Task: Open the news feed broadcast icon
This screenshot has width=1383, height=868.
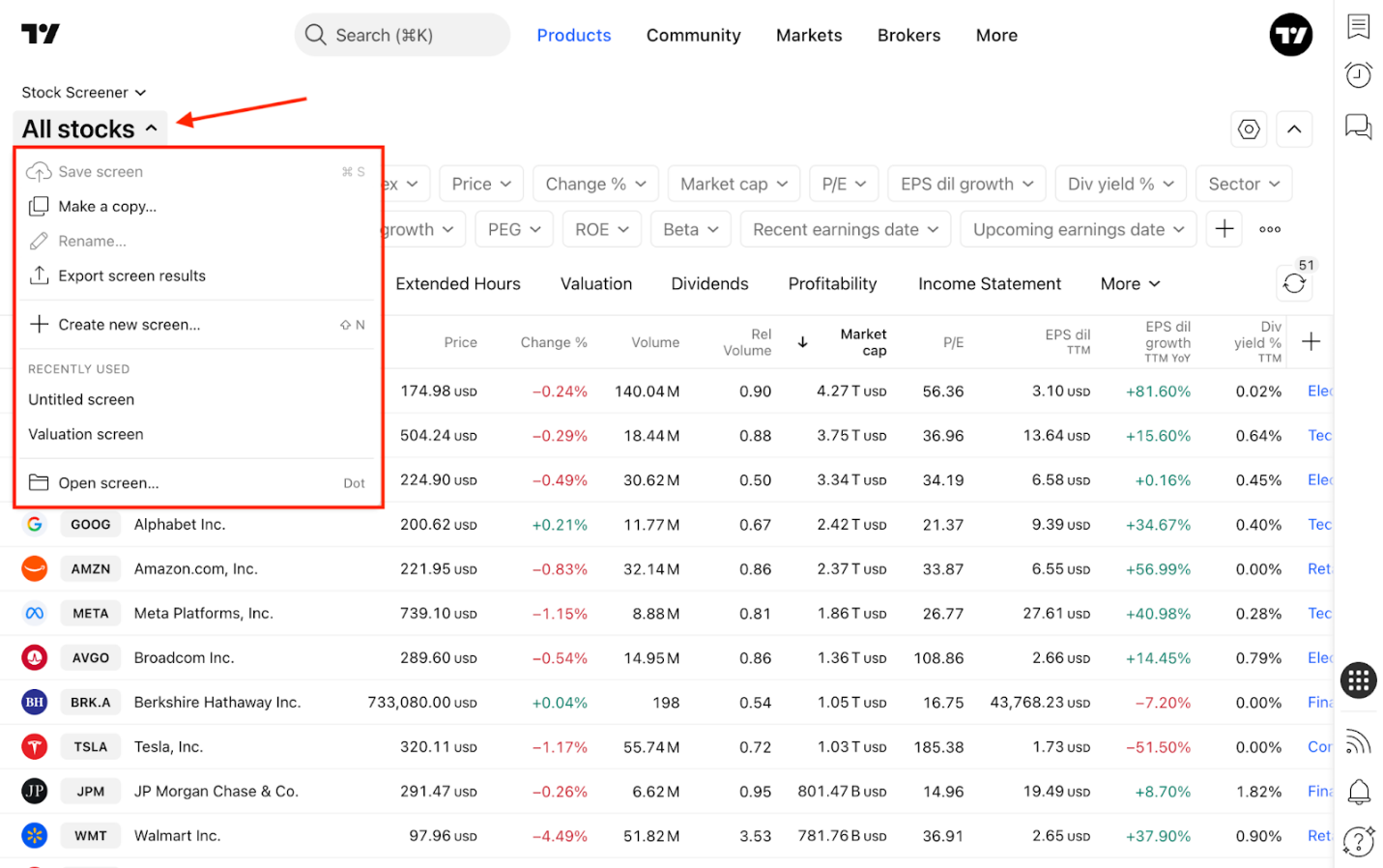Action: [1358, 741]
